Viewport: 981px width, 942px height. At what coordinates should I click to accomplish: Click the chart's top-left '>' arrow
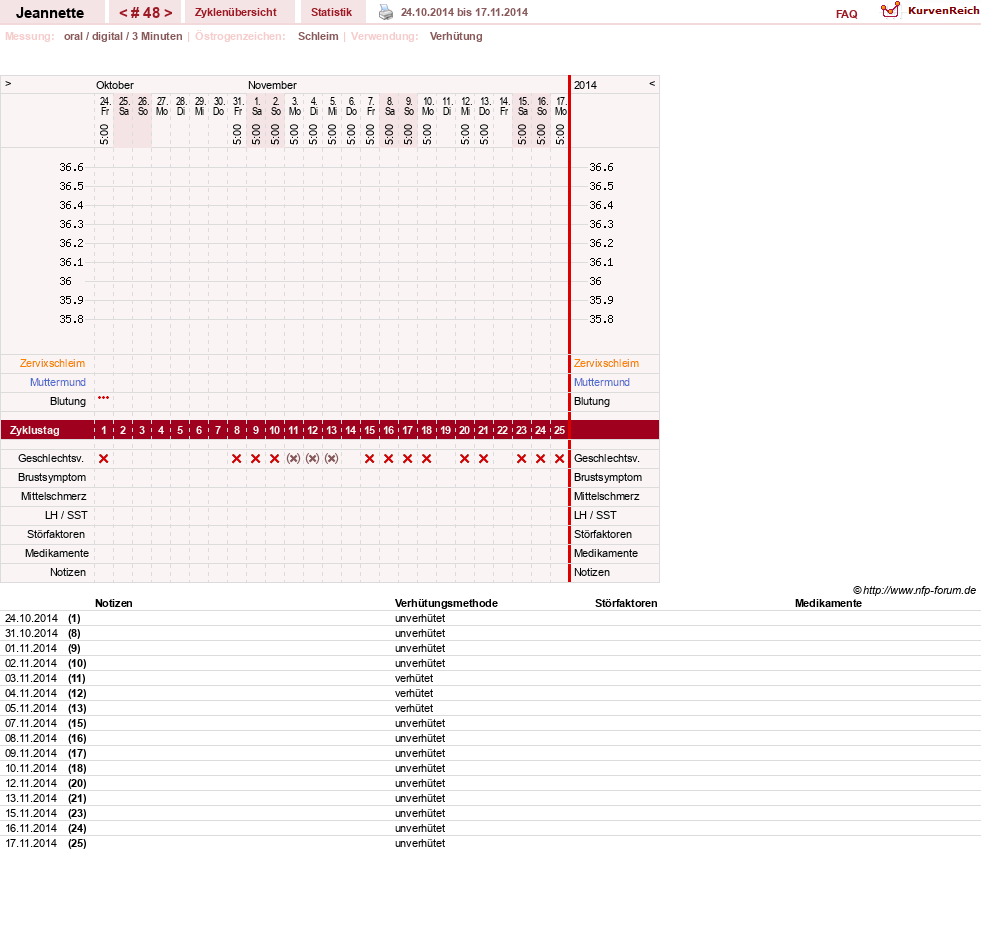(x=8, y=84)
